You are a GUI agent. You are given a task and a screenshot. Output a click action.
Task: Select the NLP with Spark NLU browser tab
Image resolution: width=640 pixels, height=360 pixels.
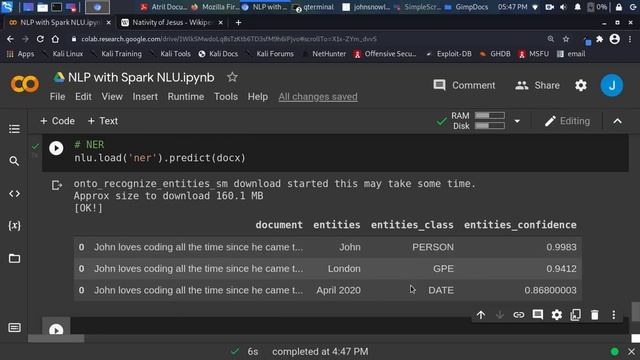60,22
